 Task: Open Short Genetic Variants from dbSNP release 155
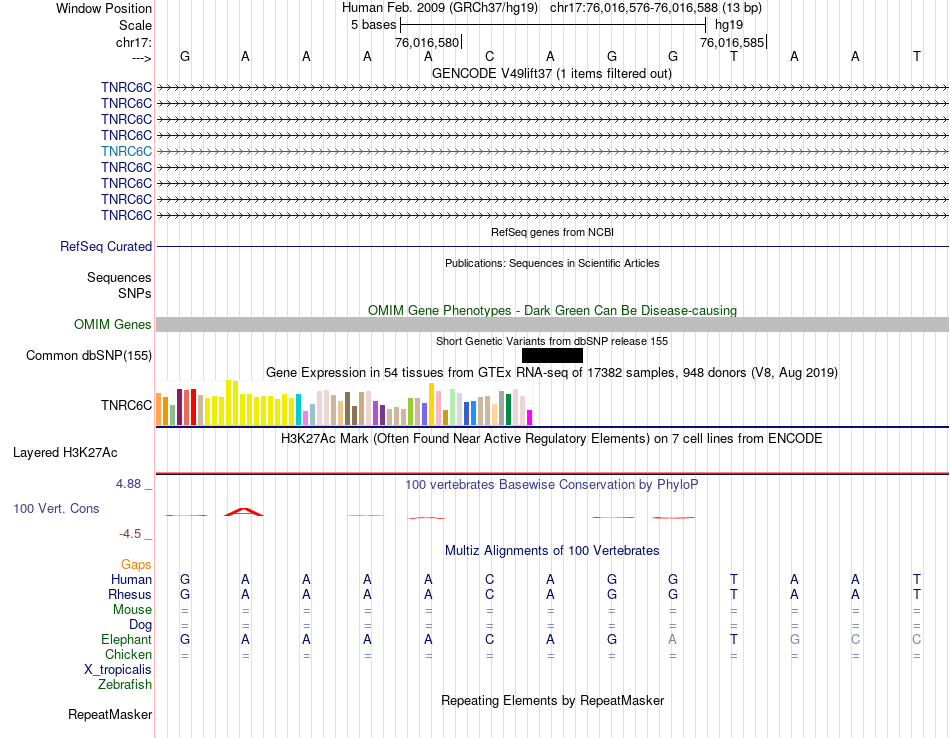tap(552, 341)
